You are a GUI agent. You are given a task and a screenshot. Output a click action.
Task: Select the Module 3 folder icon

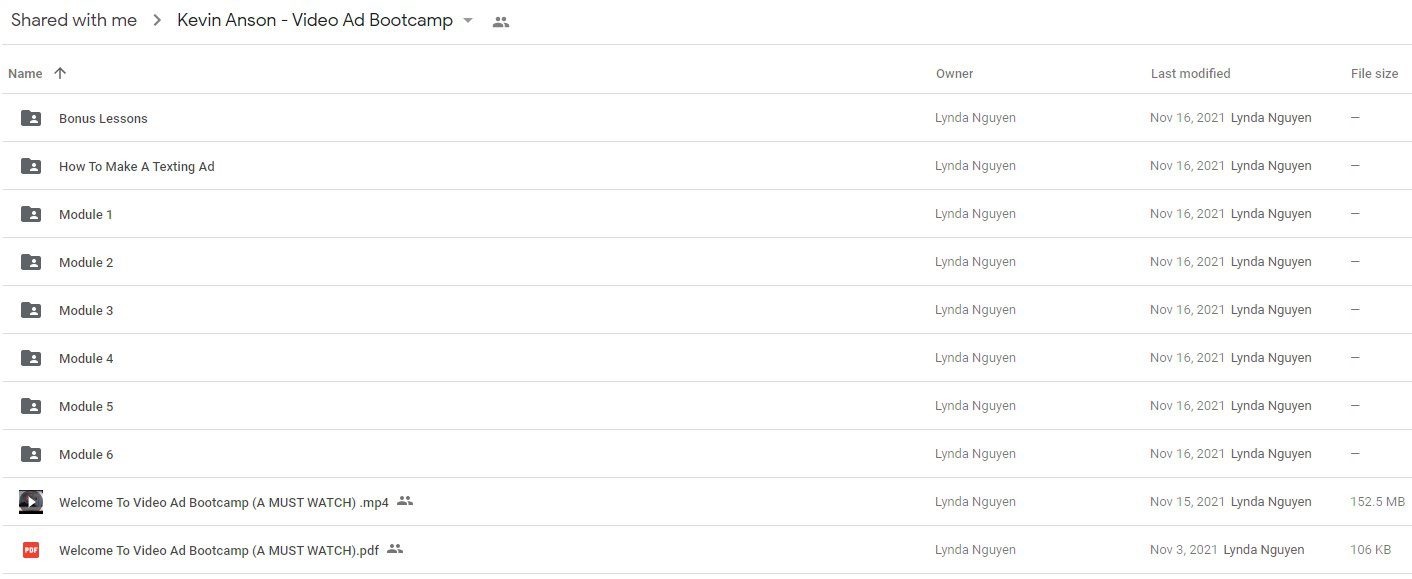(31, 310)
